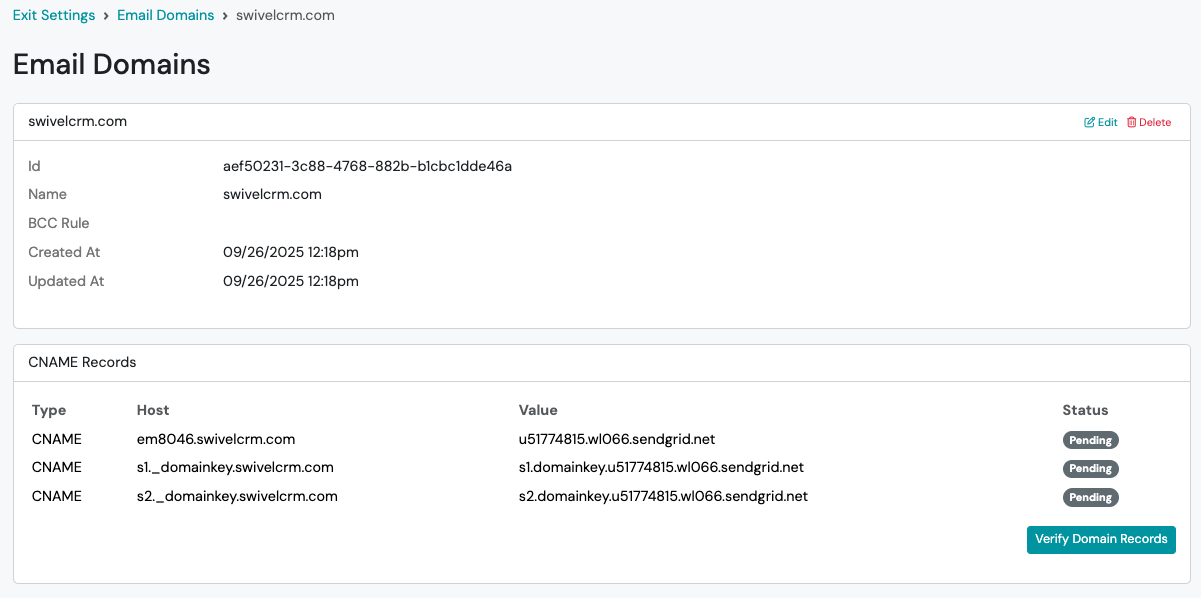The width and height of the screenshot is (1201, 598).
Task: Click Pending badge for s1._domainkey record
Action: [1090, 468]
